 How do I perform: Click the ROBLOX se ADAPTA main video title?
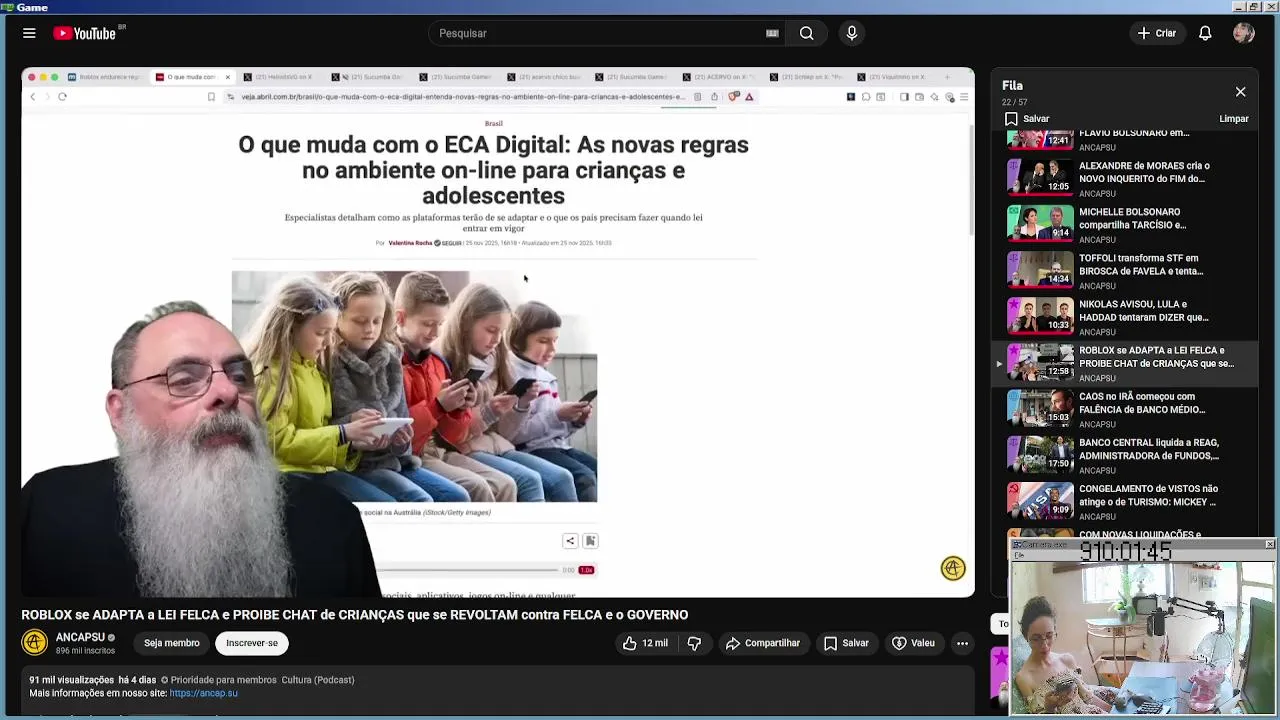355,615
